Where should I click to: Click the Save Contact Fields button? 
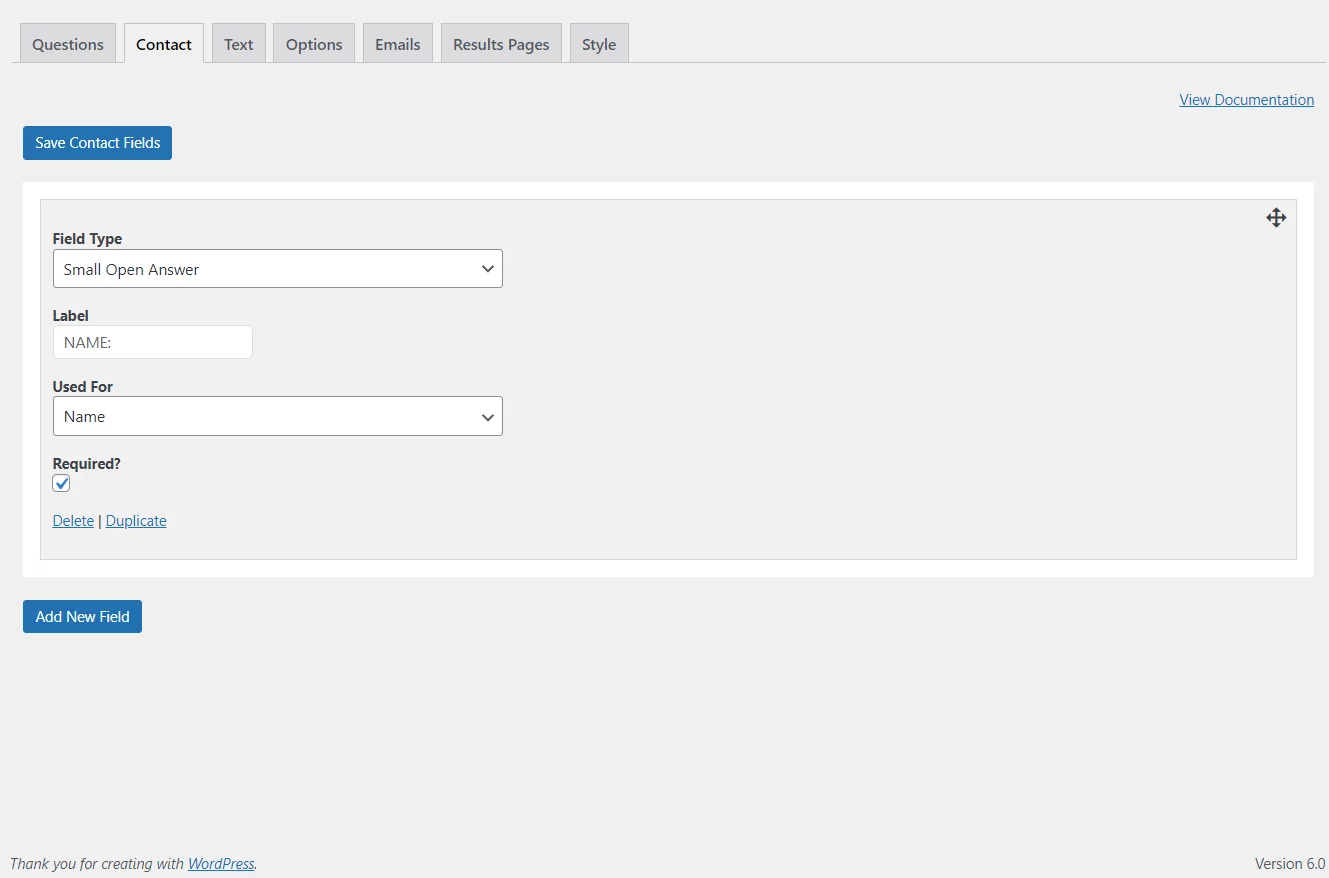pyautogui.click(x=98, y=143)
